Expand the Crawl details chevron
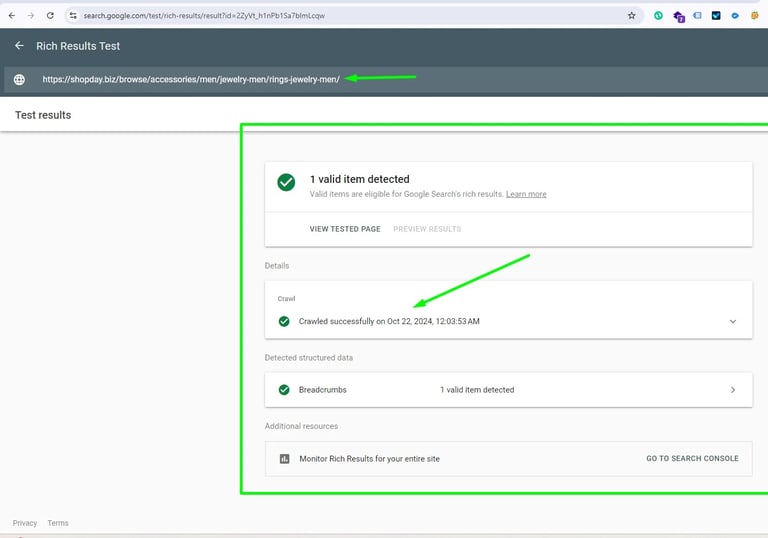768x538 pixels. tap(733, 321)
